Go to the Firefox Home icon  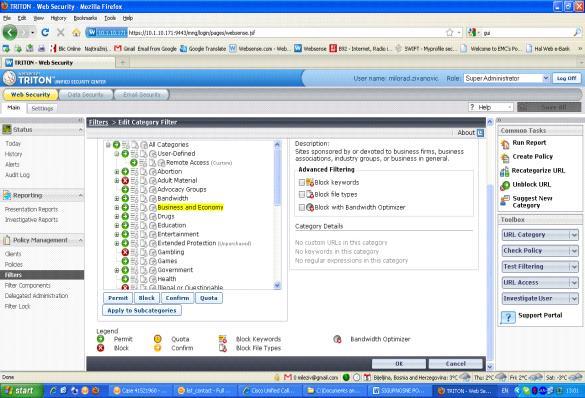76,33
